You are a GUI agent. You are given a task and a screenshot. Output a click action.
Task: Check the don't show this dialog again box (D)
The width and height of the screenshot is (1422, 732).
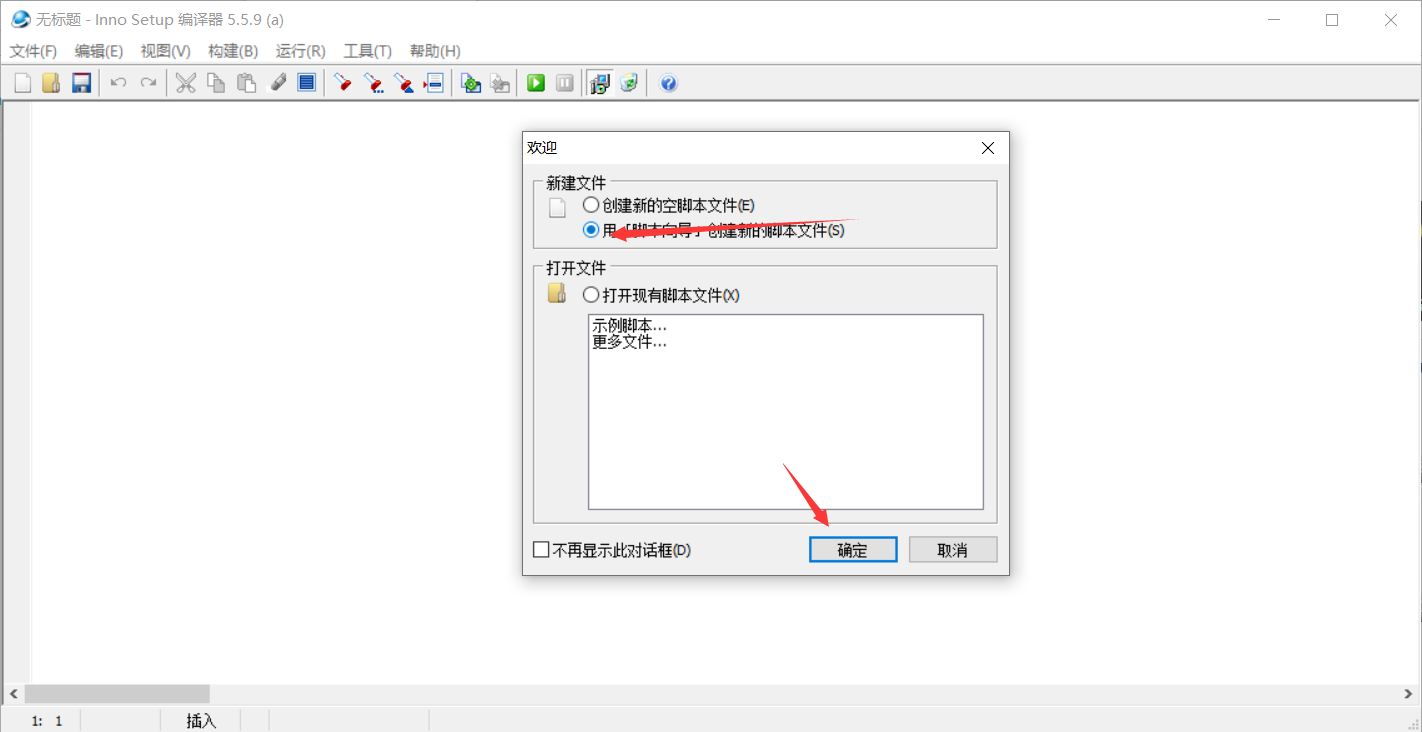pyautogui.click(x=541, y=550)
